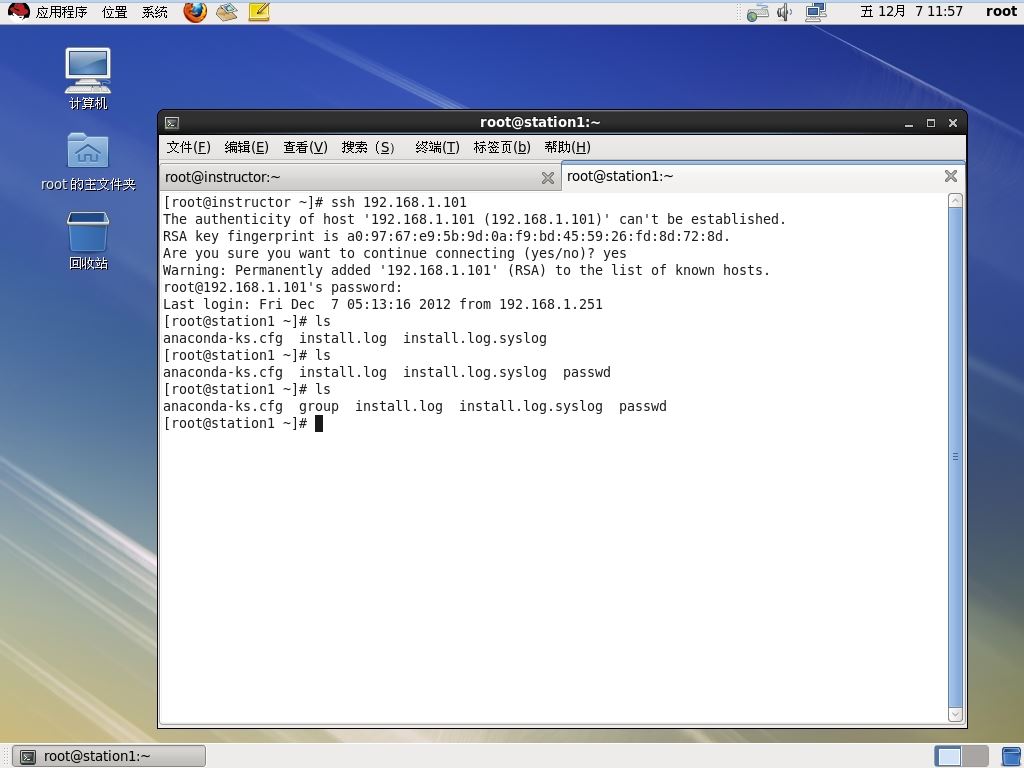Click the terminal vertical scrollbar thumb
The height and width of the screenshot is (768, 1024).
point(955,457)
